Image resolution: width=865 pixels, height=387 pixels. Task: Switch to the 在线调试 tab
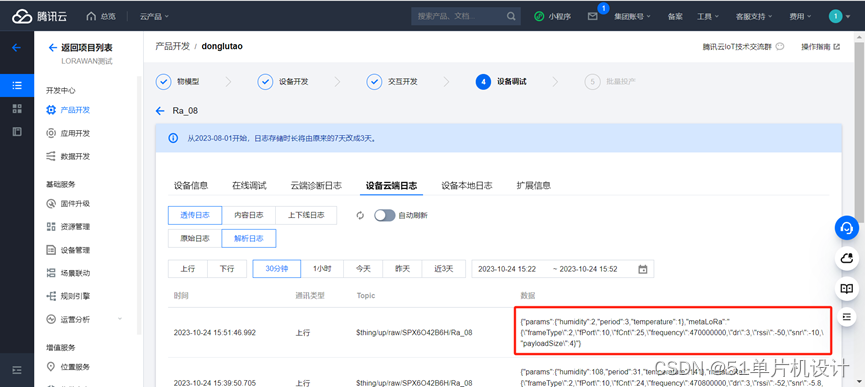pos(249,185)
